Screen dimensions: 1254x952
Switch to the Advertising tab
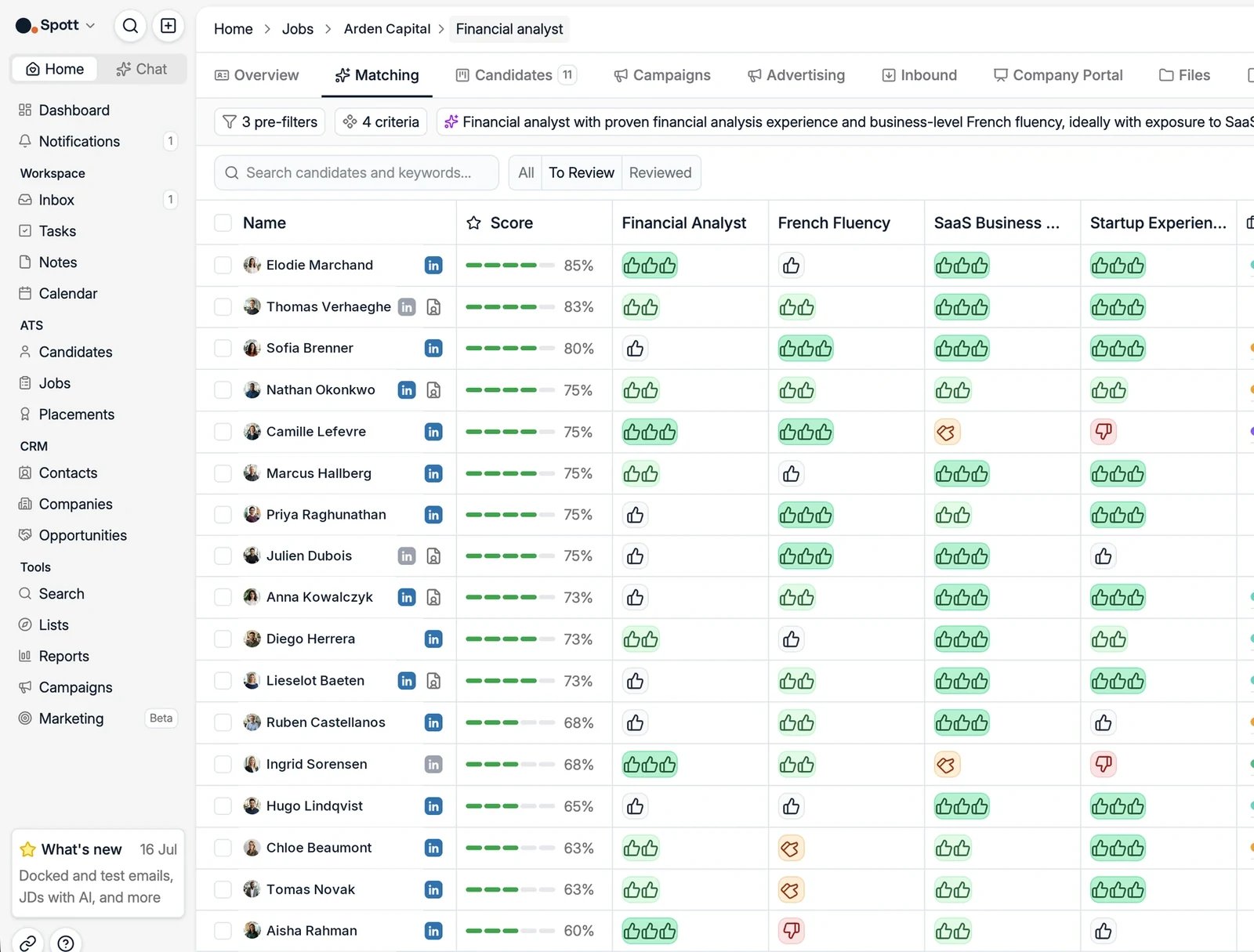[796, 75]
